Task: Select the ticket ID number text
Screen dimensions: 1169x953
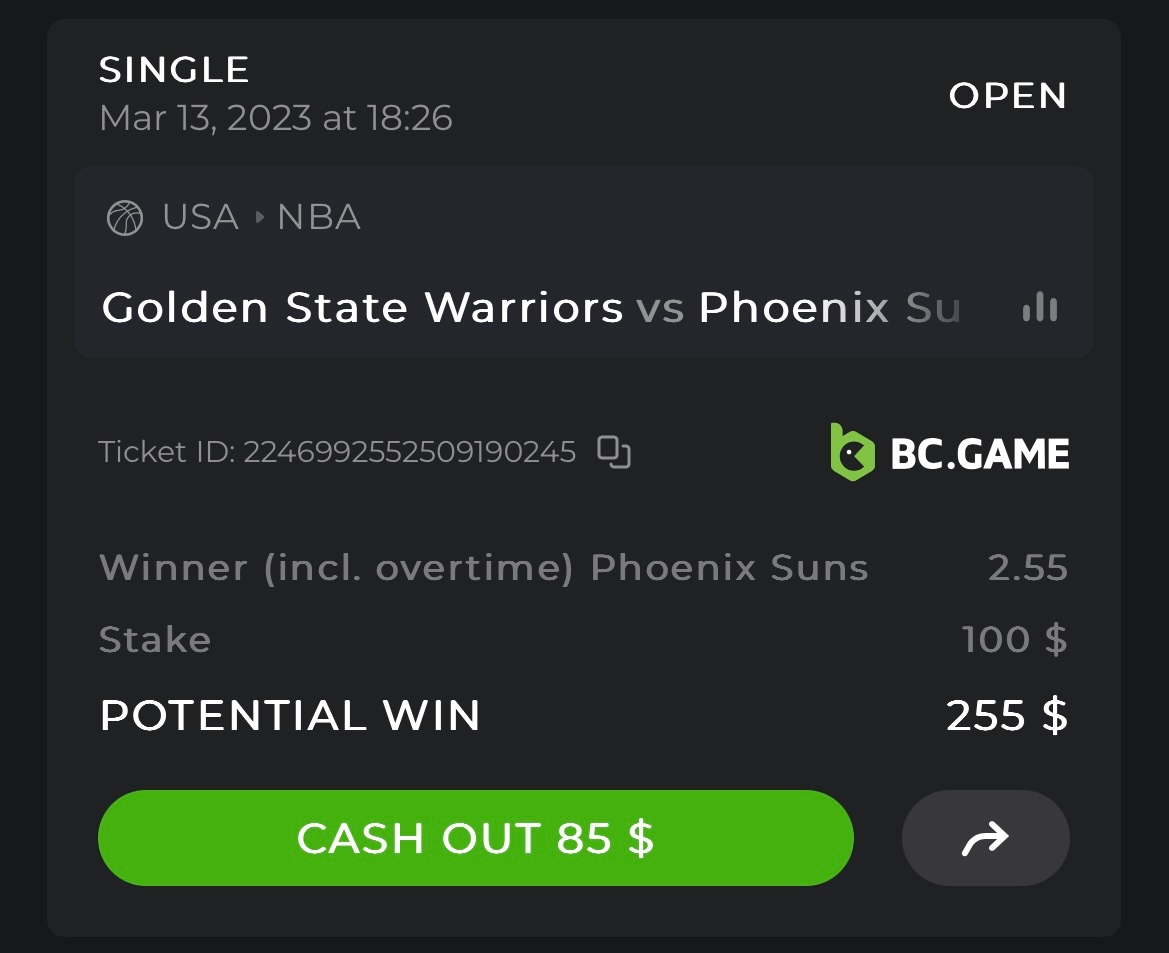Action: (409, 452)
